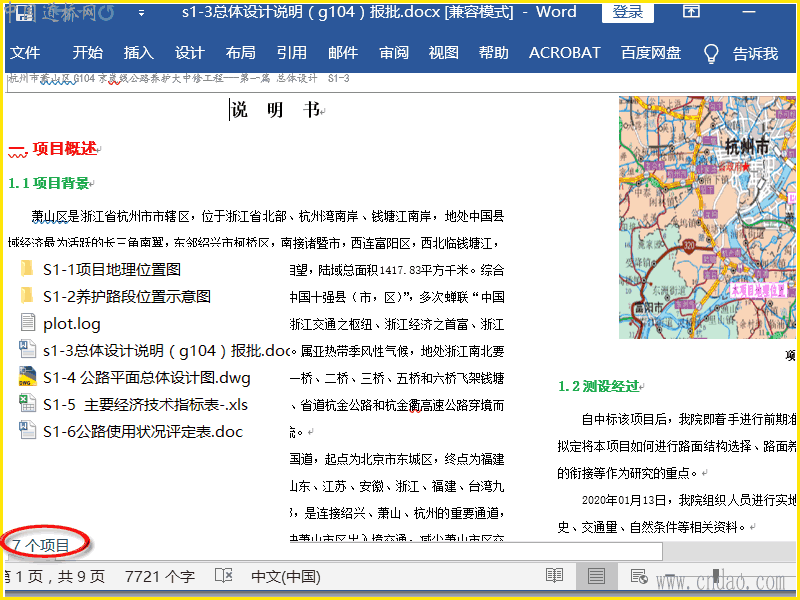Click the spelling proofing status bar icon
The image size is (800, 600).
pos(224,576)
